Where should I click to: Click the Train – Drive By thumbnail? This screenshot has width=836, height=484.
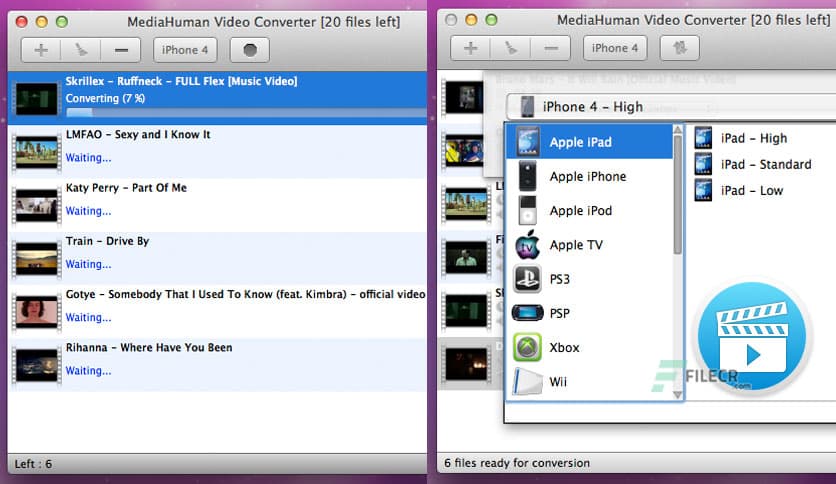click(37, 259)
